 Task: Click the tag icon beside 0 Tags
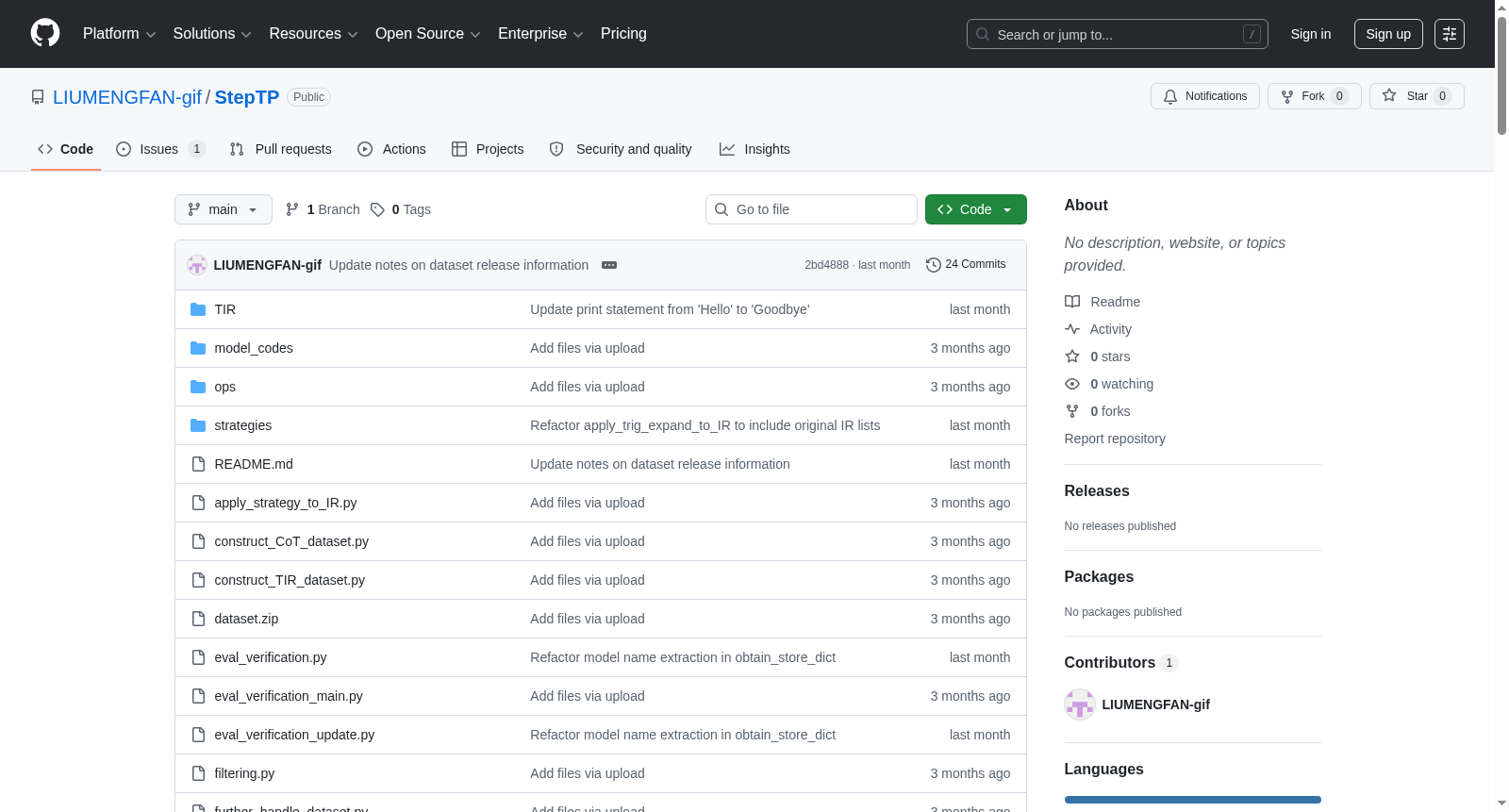click(377, 209)
